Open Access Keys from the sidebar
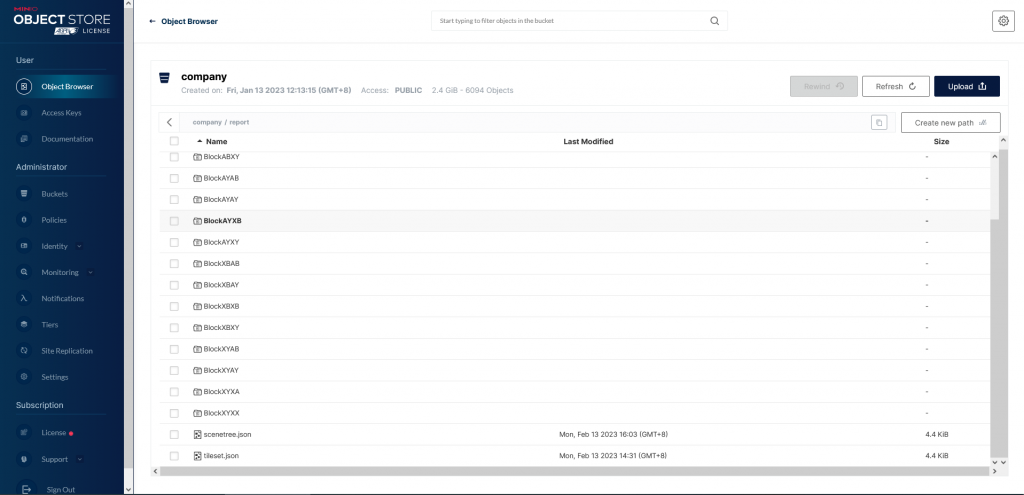The height and width of the screenshot is (495, 1024). (x=61, y=113)
